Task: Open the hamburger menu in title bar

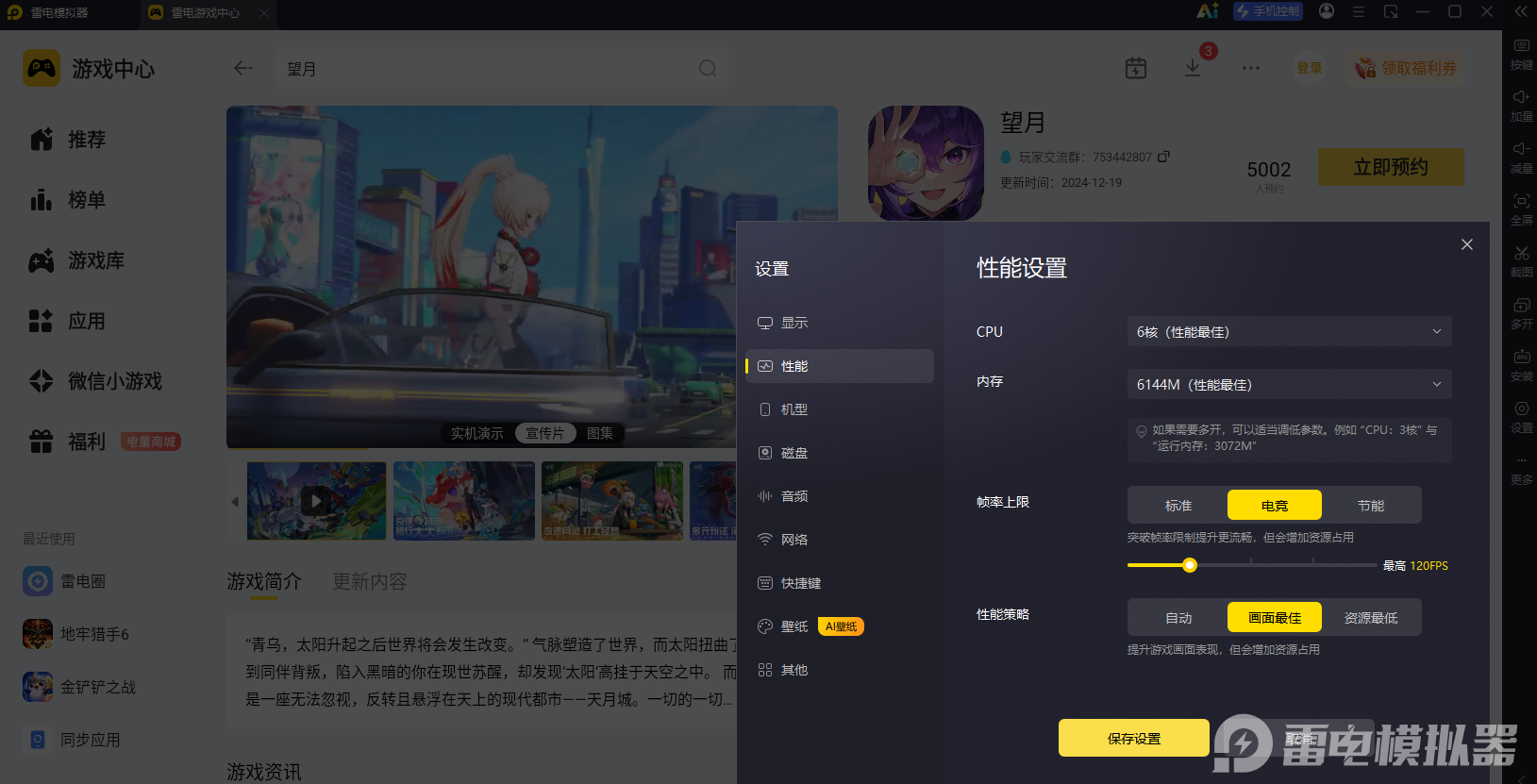Action: click(x=1359, y=11)
